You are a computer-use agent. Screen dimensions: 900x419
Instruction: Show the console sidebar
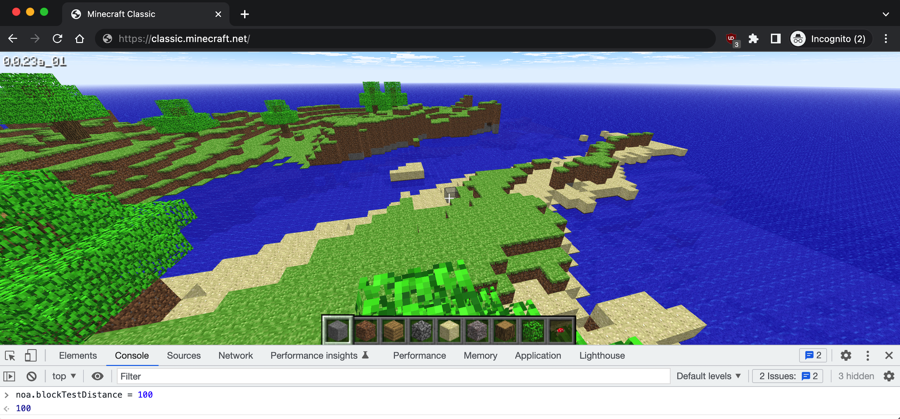click(9, 376)
